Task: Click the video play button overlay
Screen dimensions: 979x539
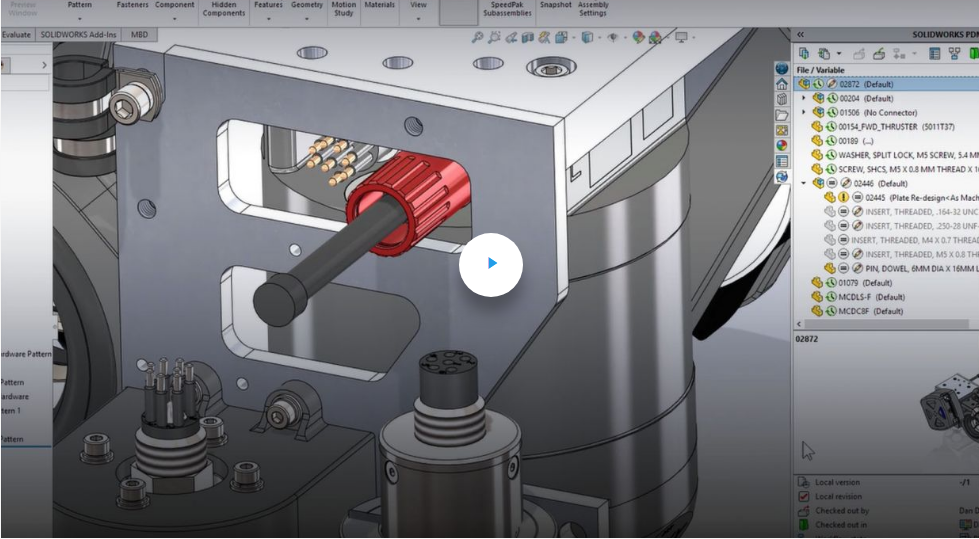Action: click(x=490, y=264)
